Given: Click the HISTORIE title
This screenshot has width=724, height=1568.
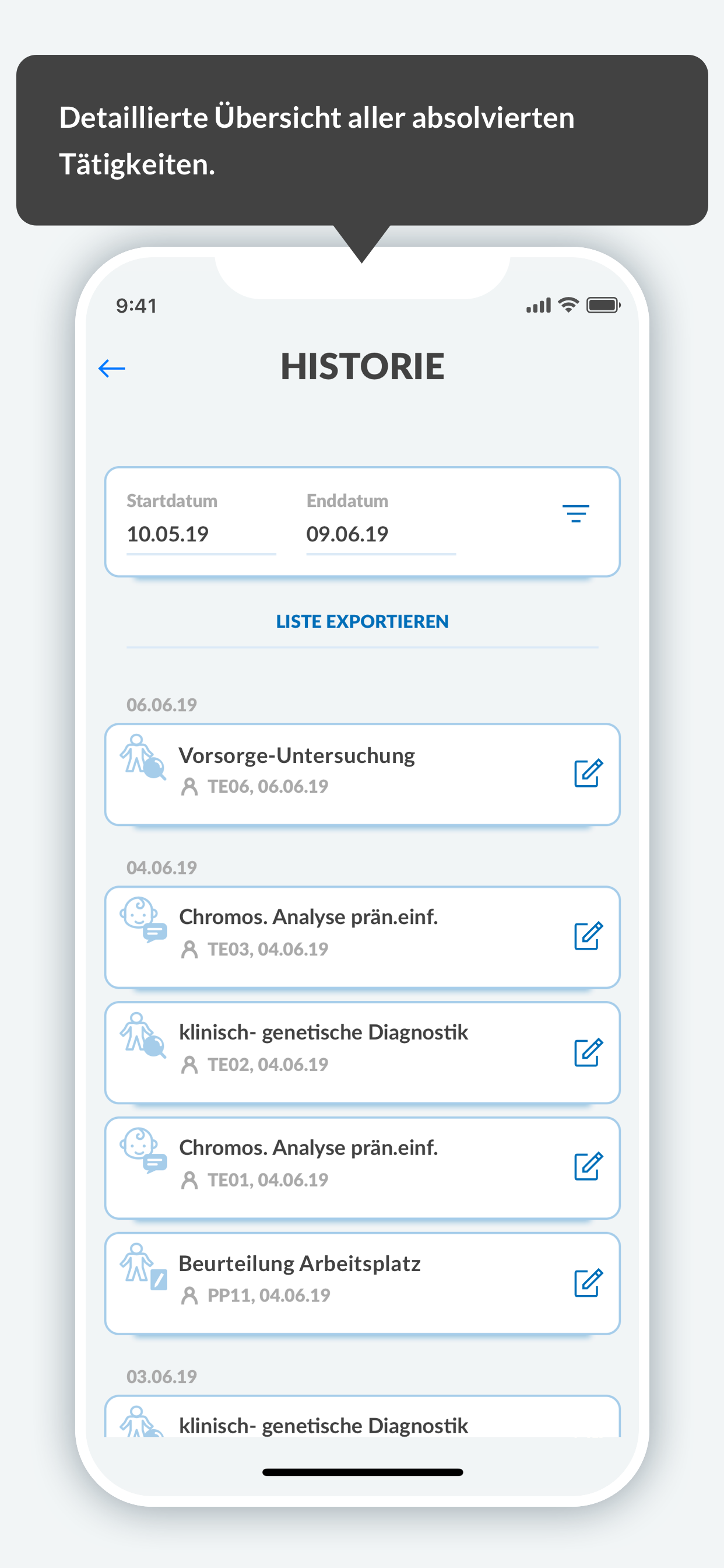Looking at the screenshot, I should (x=363, y=366).
